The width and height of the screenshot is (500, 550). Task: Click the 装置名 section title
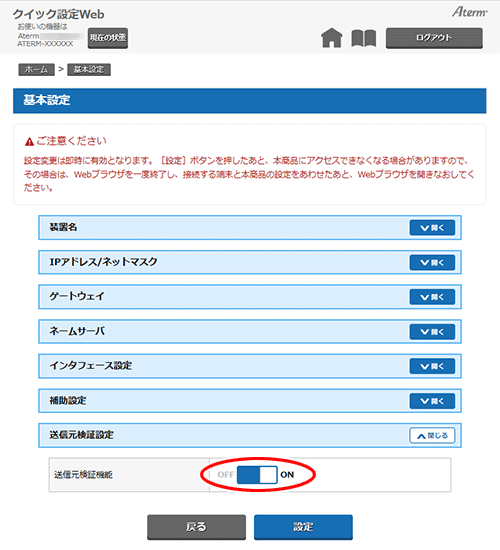point(63,227)
